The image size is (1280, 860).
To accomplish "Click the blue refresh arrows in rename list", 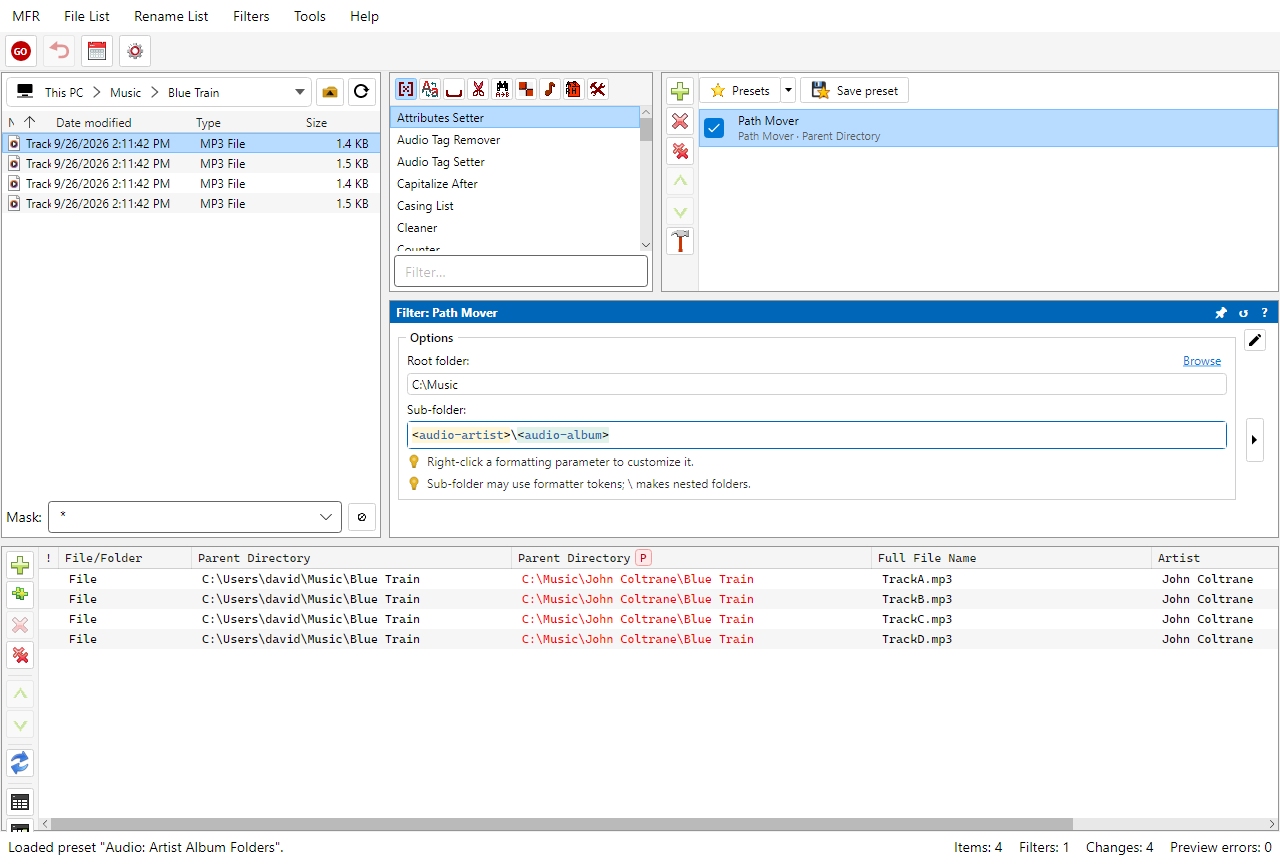I will pyautogui.click(x=20, y=763).
